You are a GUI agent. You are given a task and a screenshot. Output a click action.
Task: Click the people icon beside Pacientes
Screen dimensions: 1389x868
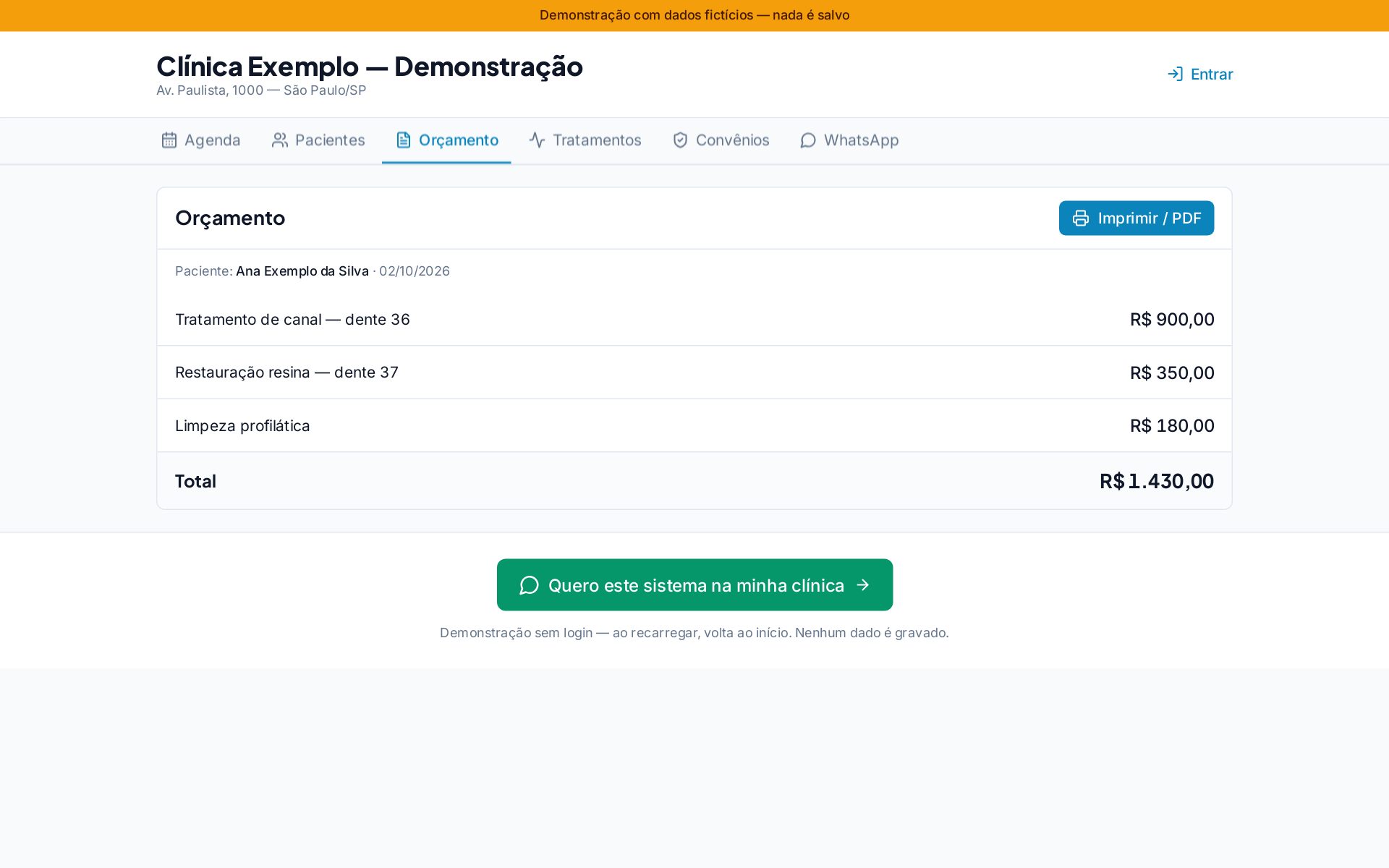coord(279,140)
